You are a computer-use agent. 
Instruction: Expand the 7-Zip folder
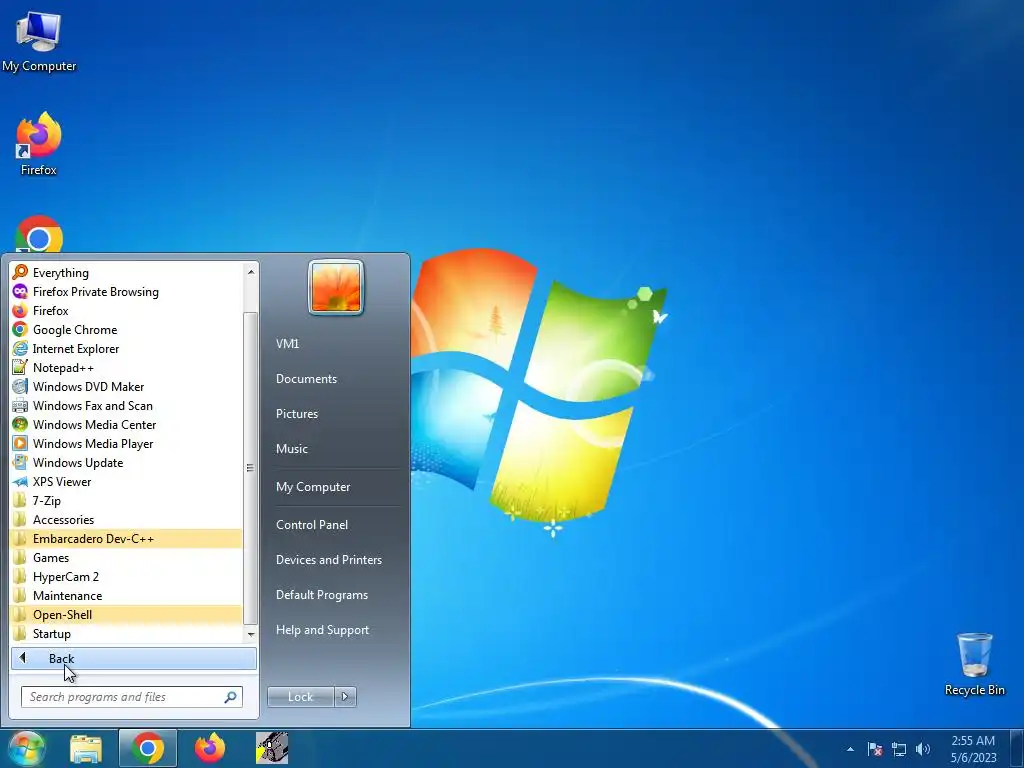tap(126, 500)
